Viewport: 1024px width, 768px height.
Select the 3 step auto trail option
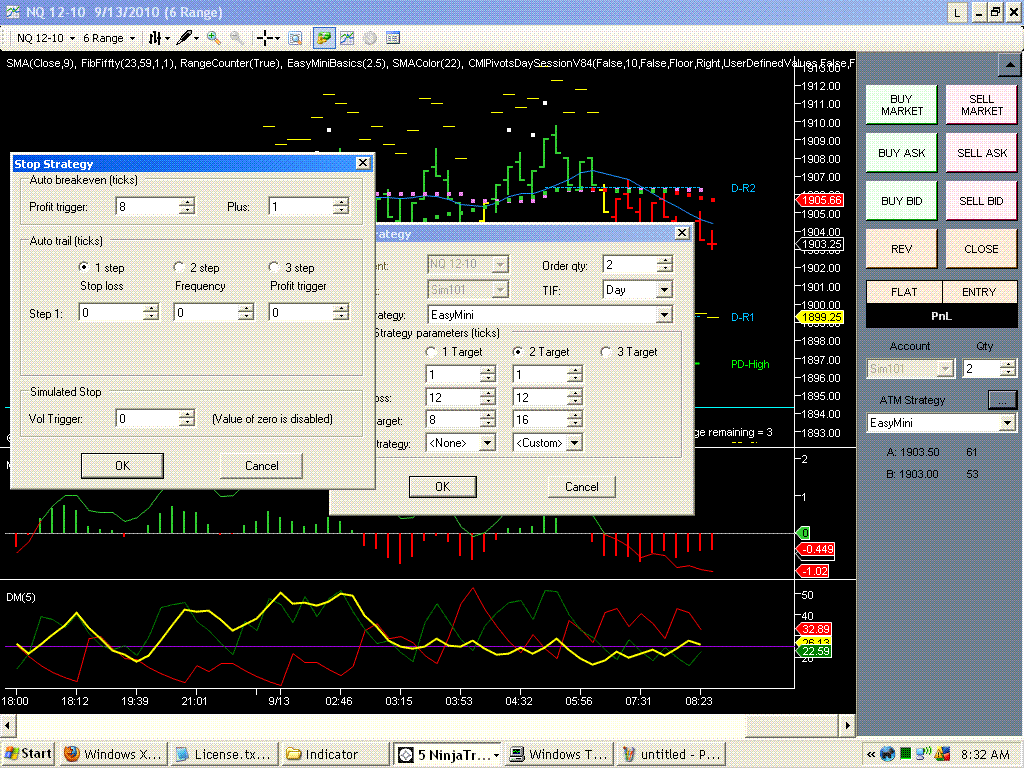(x=274, y=268)
